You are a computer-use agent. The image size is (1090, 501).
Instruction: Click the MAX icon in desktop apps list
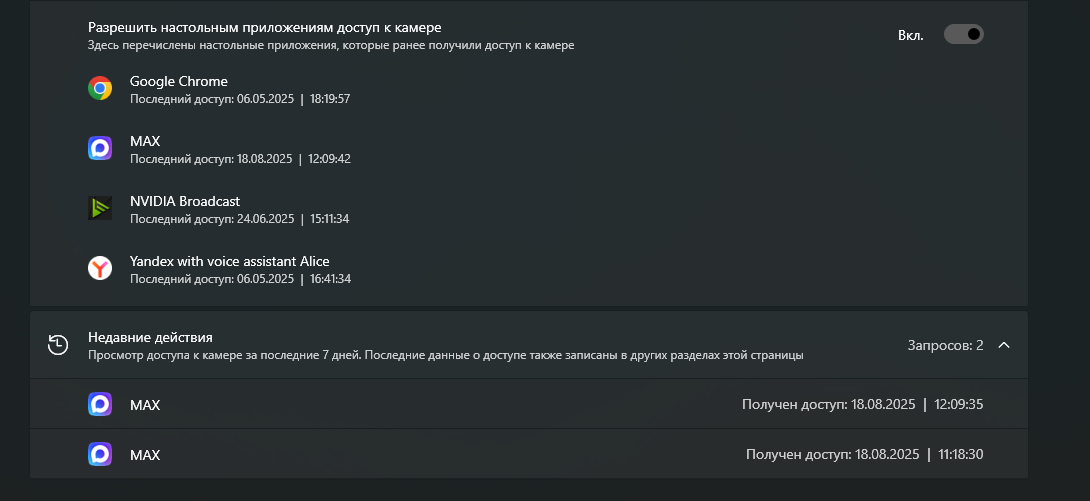pos(100,149)
